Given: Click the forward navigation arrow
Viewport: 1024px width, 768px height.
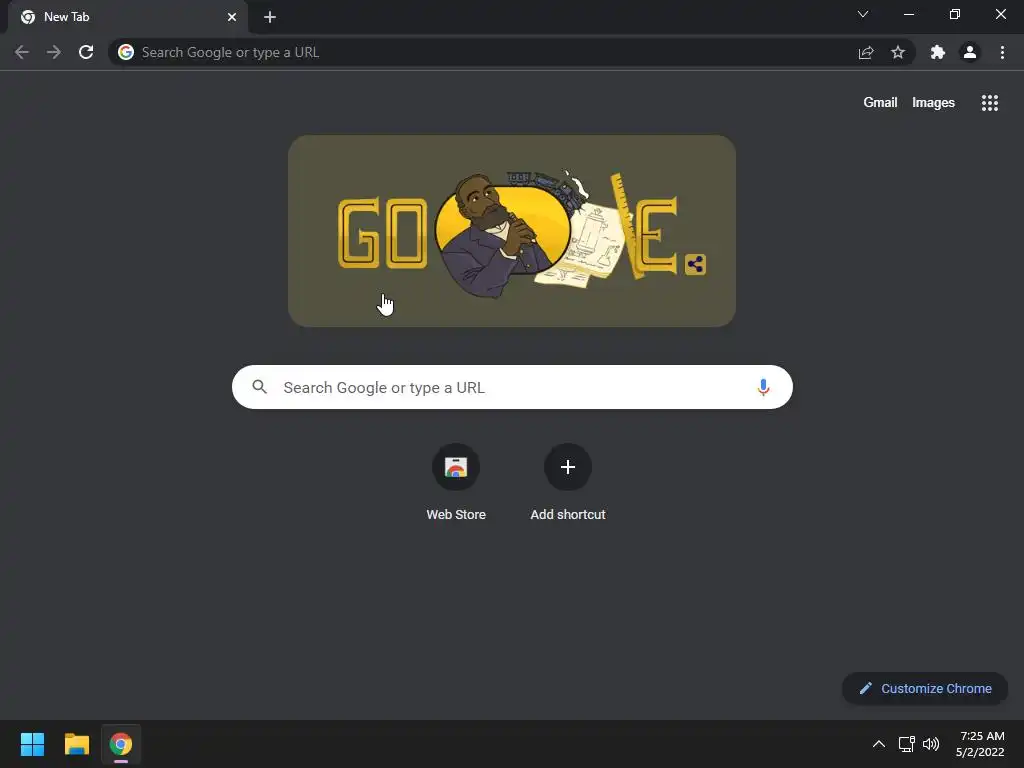Looking at the screenshot, I should coord(54,52).
